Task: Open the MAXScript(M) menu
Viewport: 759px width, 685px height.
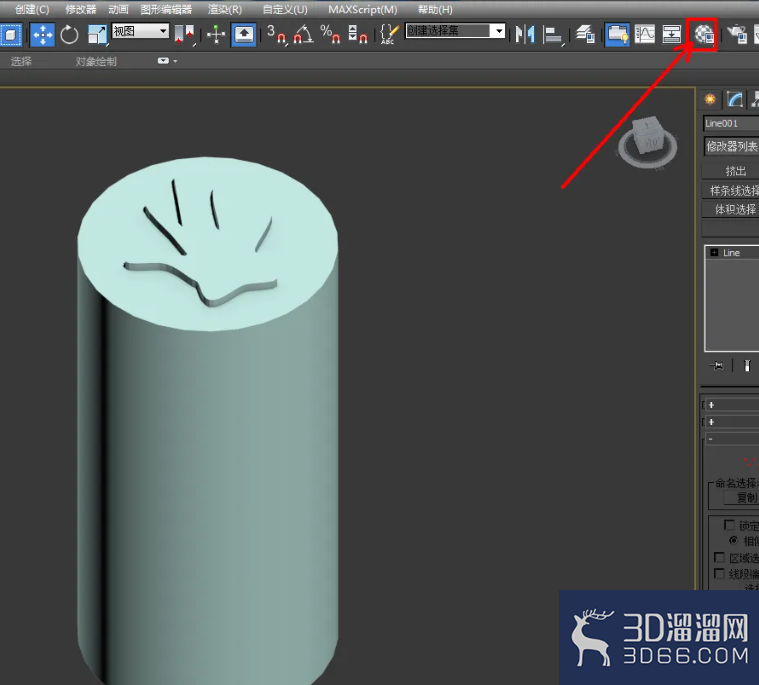Action: click(x=363, y=10)
